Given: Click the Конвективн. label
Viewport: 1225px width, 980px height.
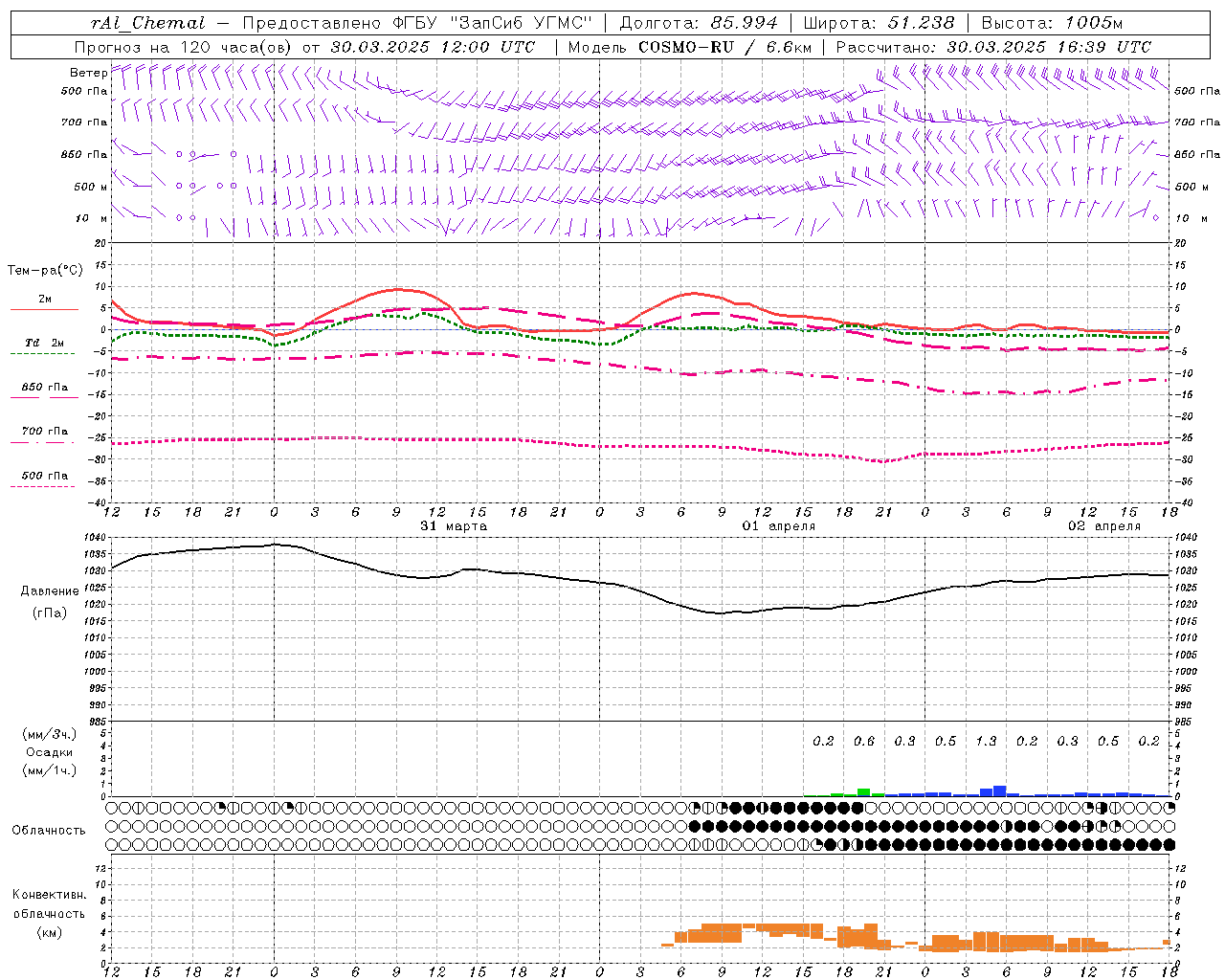Looking at the screenshot, I should tap(49, 895).
